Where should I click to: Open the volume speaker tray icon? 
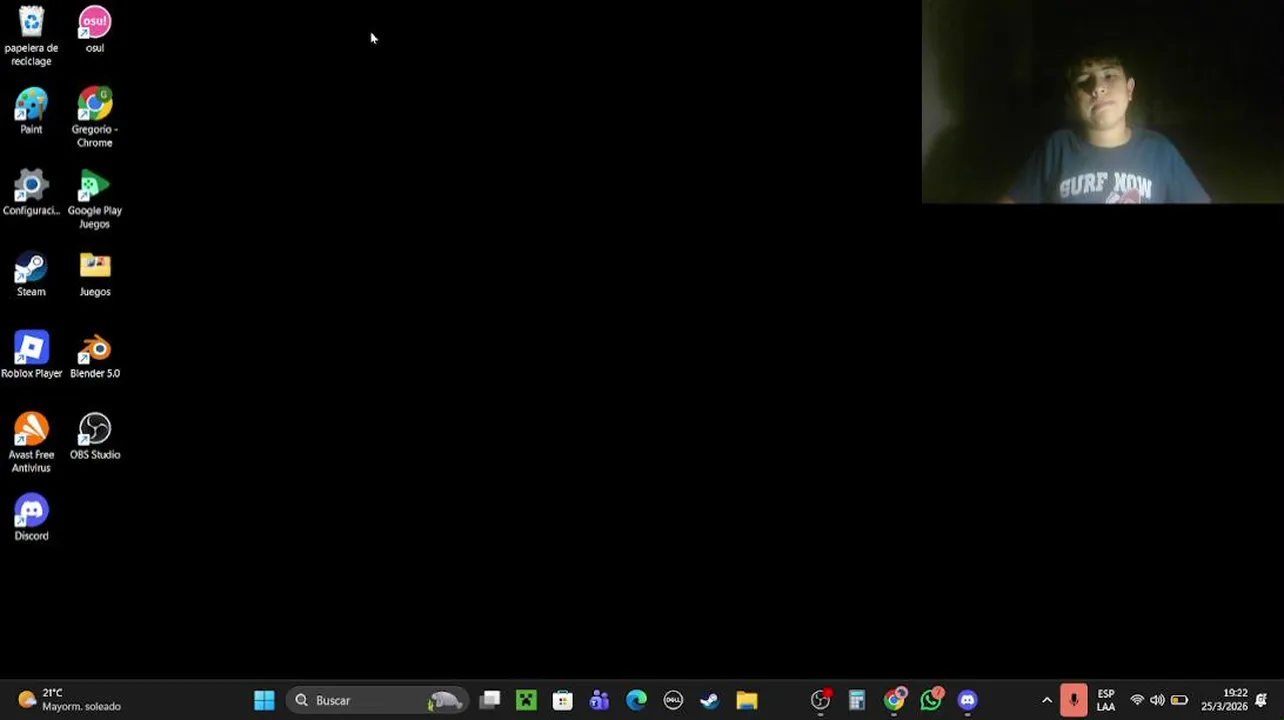point(1157,700)
